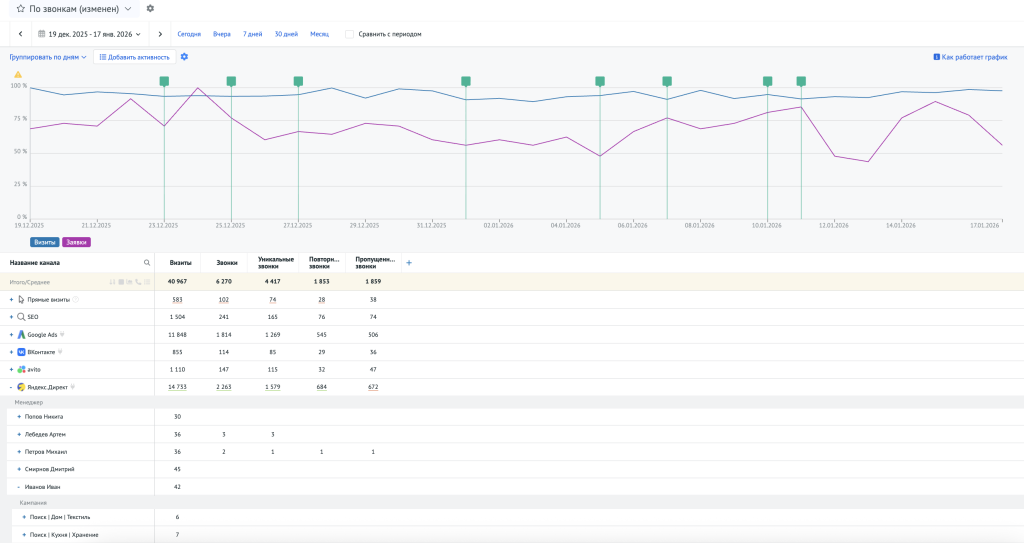Click the yellow warning triangle above the chart

18,74
